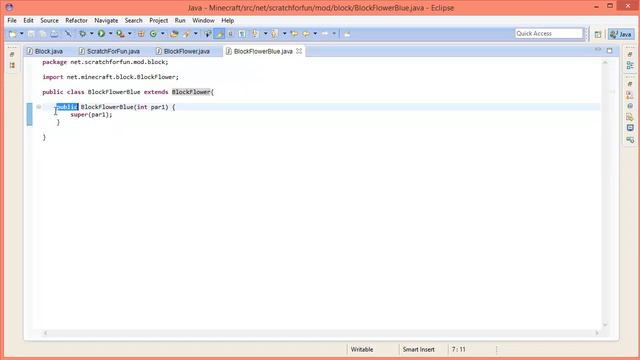The width and height of the screenshot is (640, 360).
Task: Click the Quick Access search field
Action: click(x=549, y=33)
